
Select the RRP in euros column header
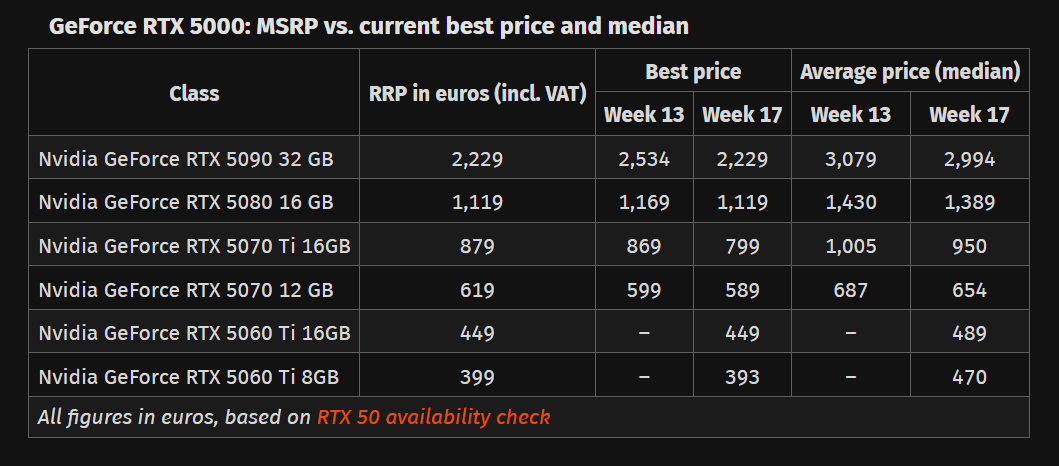click(478, 94)
